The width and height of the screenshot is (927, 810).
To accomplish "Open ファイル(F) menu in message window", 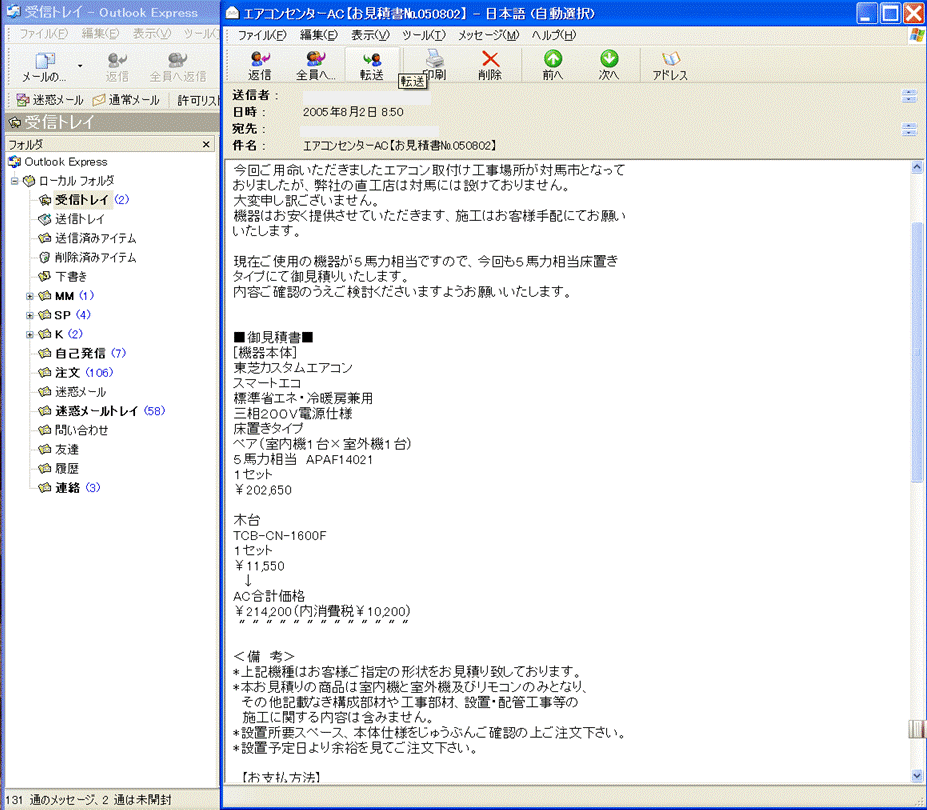I will [x=261, y=35].
